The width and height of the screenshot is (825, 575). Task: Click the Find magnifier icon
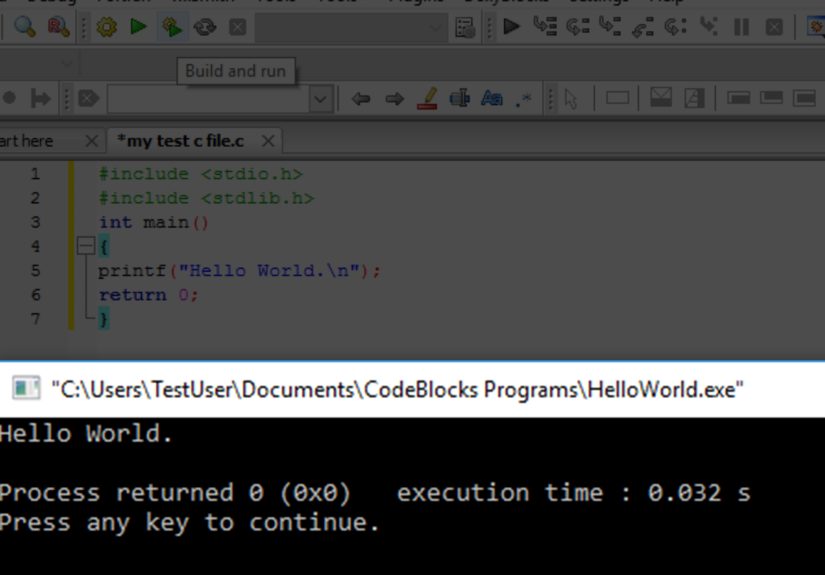coord(24,26)
